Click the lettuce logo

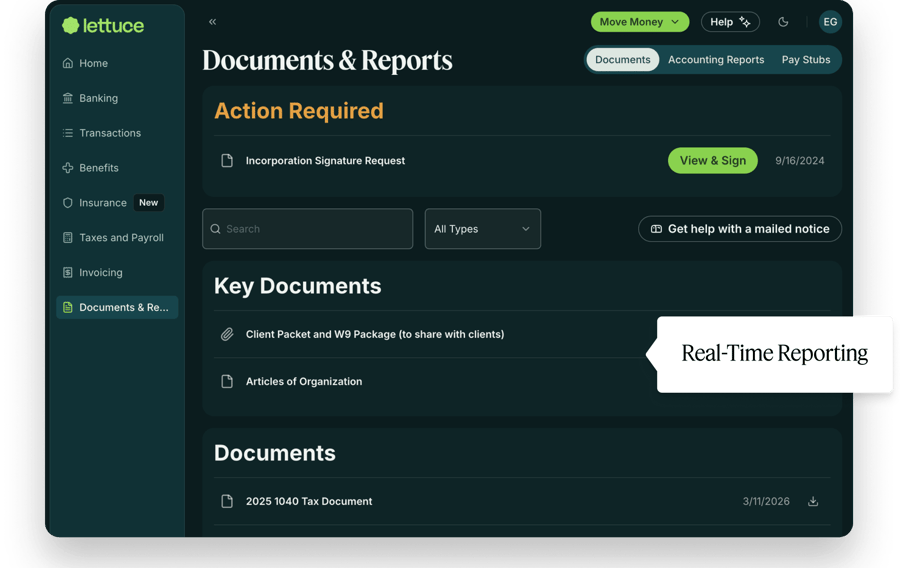(x=103, y=25)
